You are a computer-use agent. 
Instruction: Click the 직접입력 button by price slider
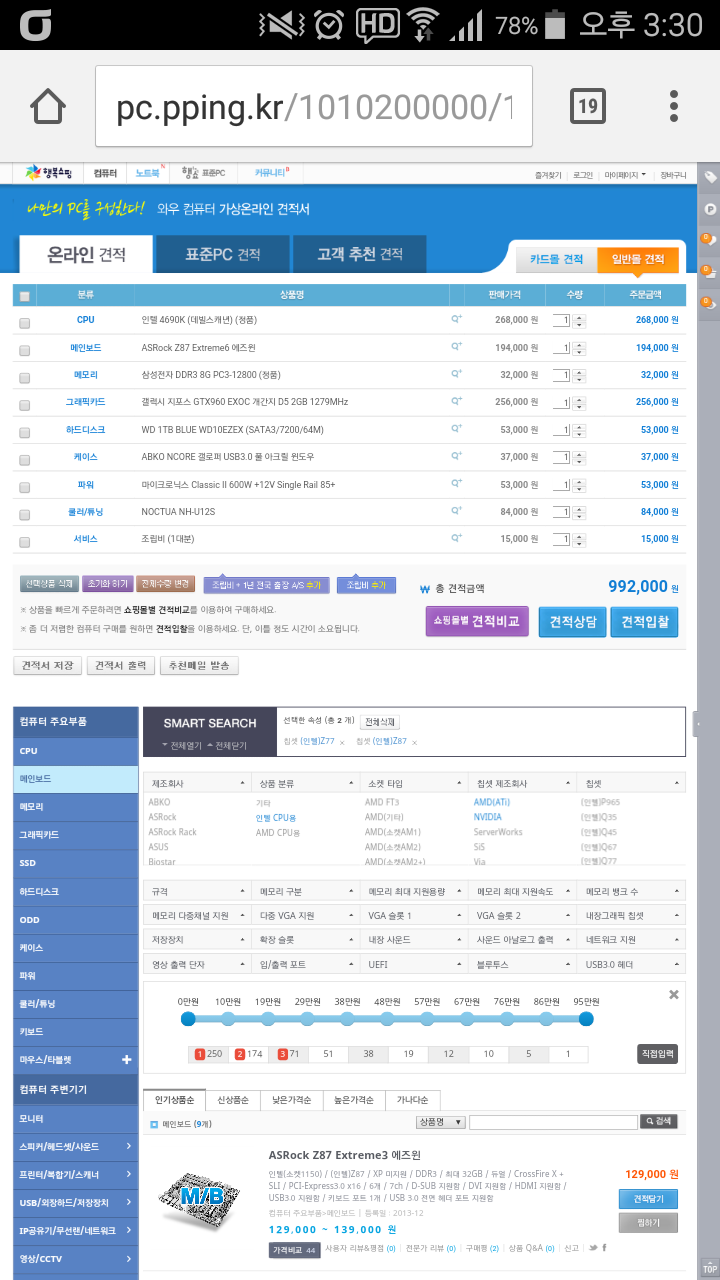coord(658,1053)
